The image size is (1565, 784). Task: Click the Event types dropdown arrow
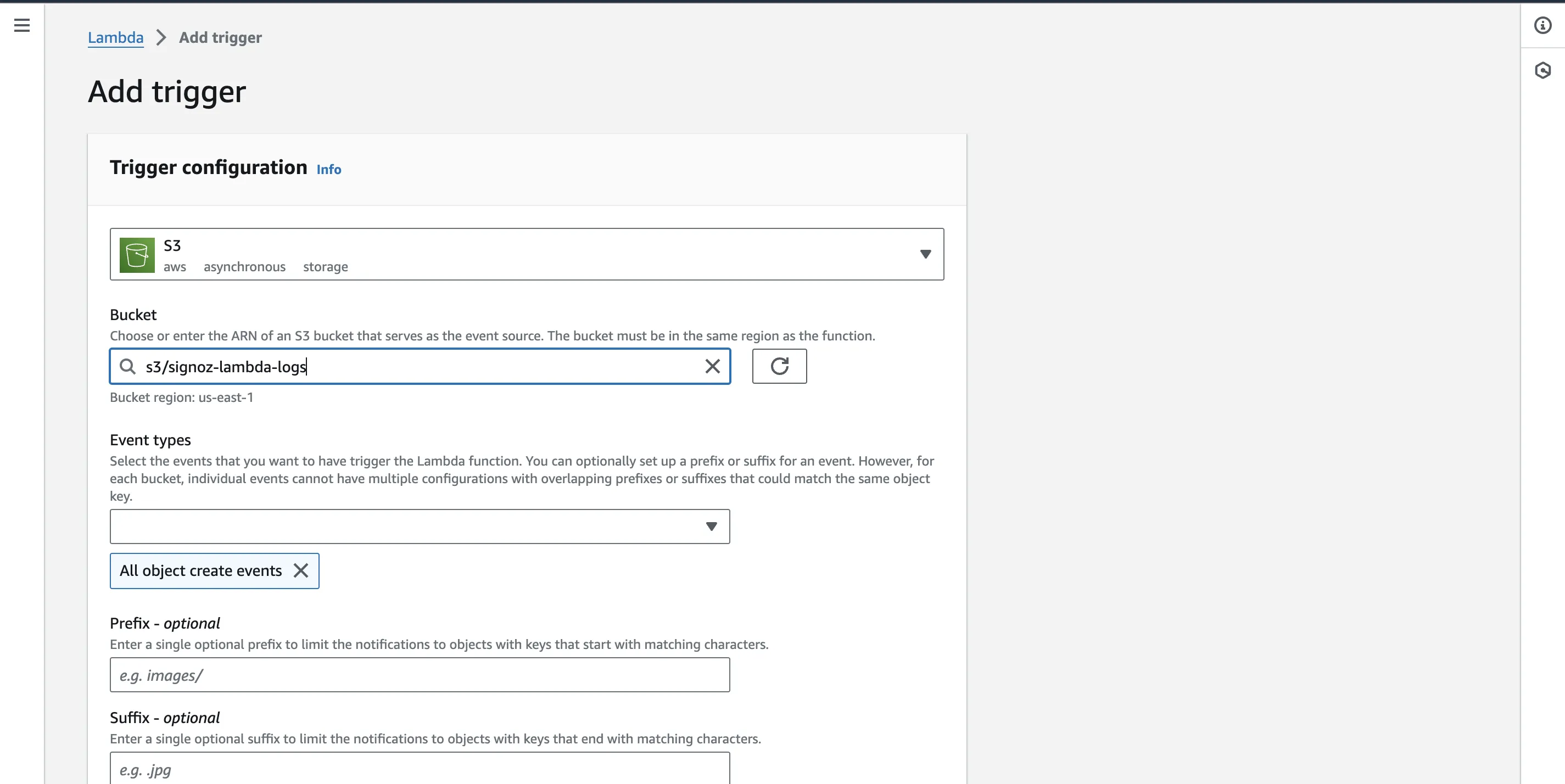coord(712,527)
